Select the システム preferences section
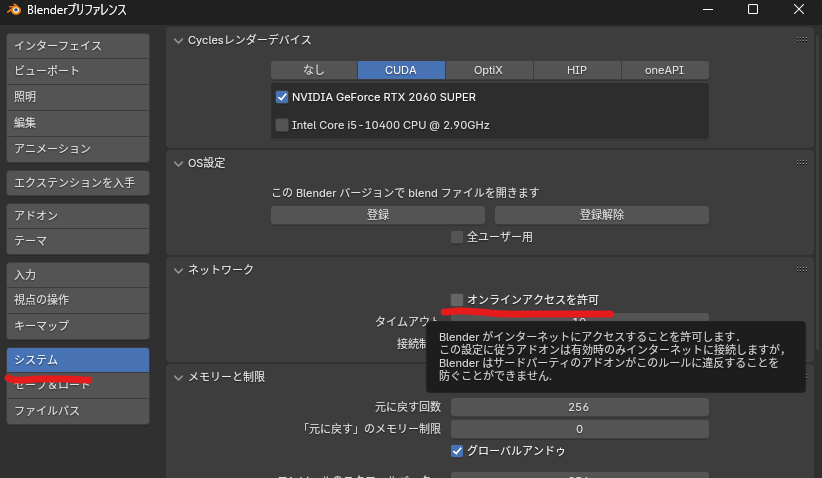 [78, 360]
